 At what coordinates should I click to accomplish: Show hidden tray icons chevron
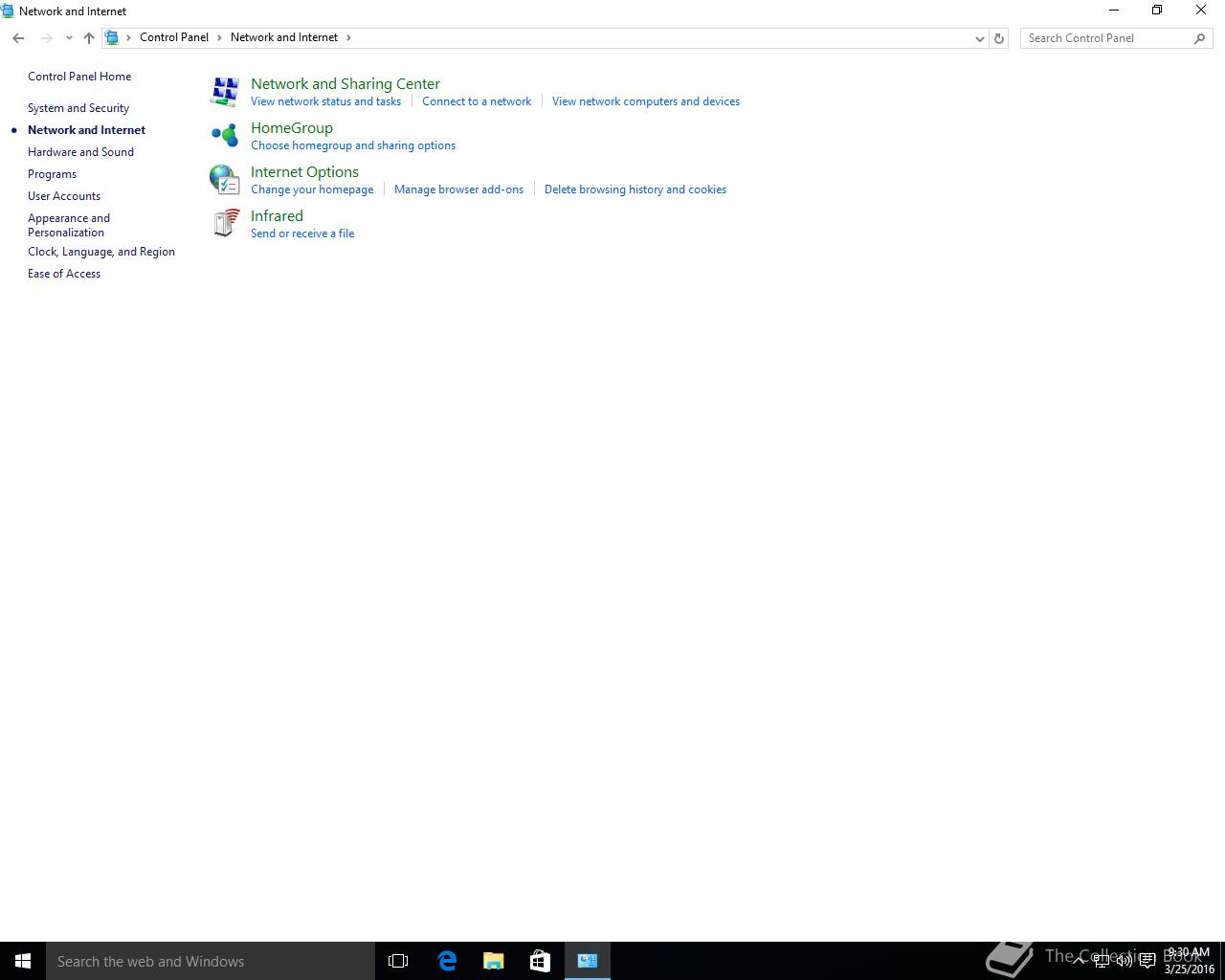[x=1079, y=961]
